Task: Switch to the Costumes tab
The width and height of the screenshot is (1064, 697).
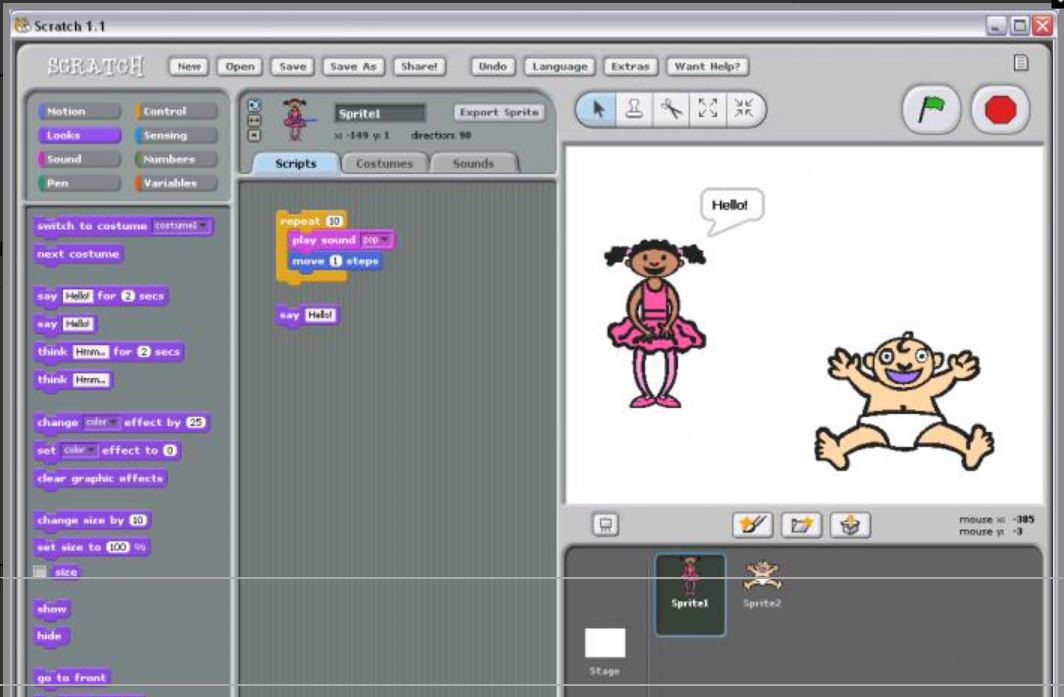Action: (x=384, y=164)
